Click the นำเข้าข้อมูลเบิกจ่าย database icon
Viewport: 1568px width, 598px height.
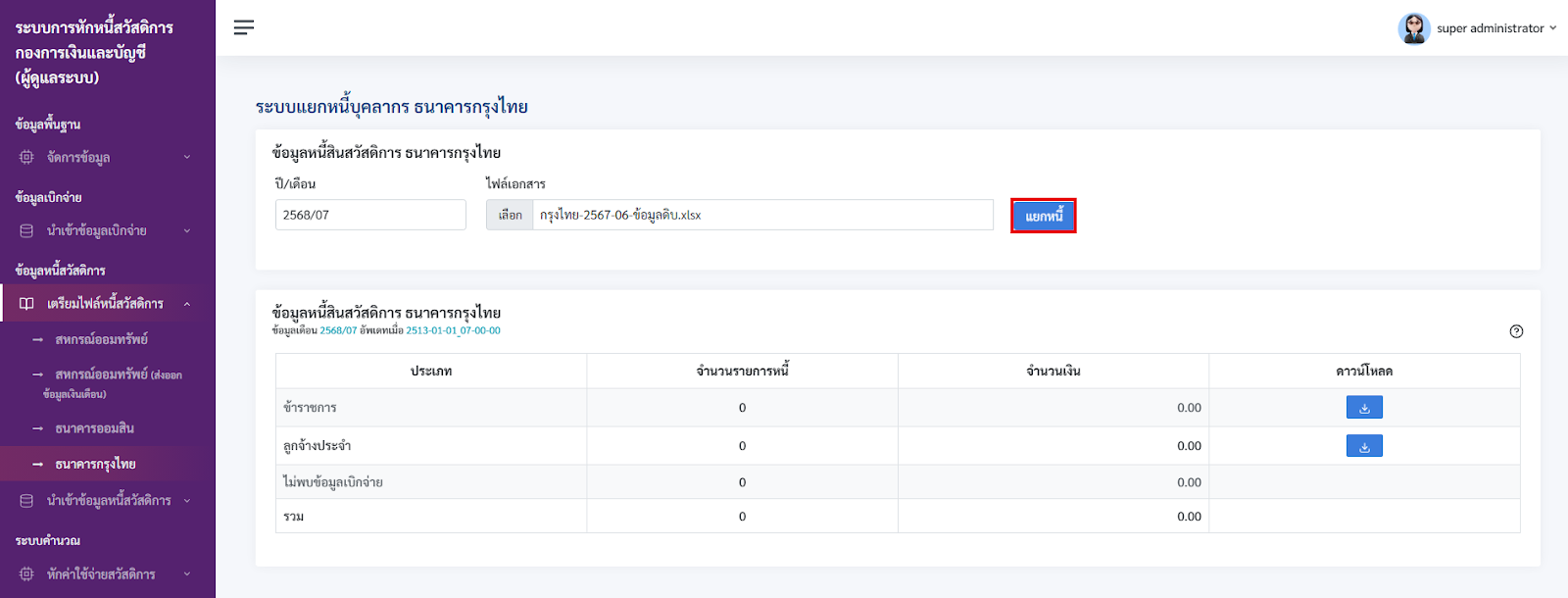click(26, 230)
